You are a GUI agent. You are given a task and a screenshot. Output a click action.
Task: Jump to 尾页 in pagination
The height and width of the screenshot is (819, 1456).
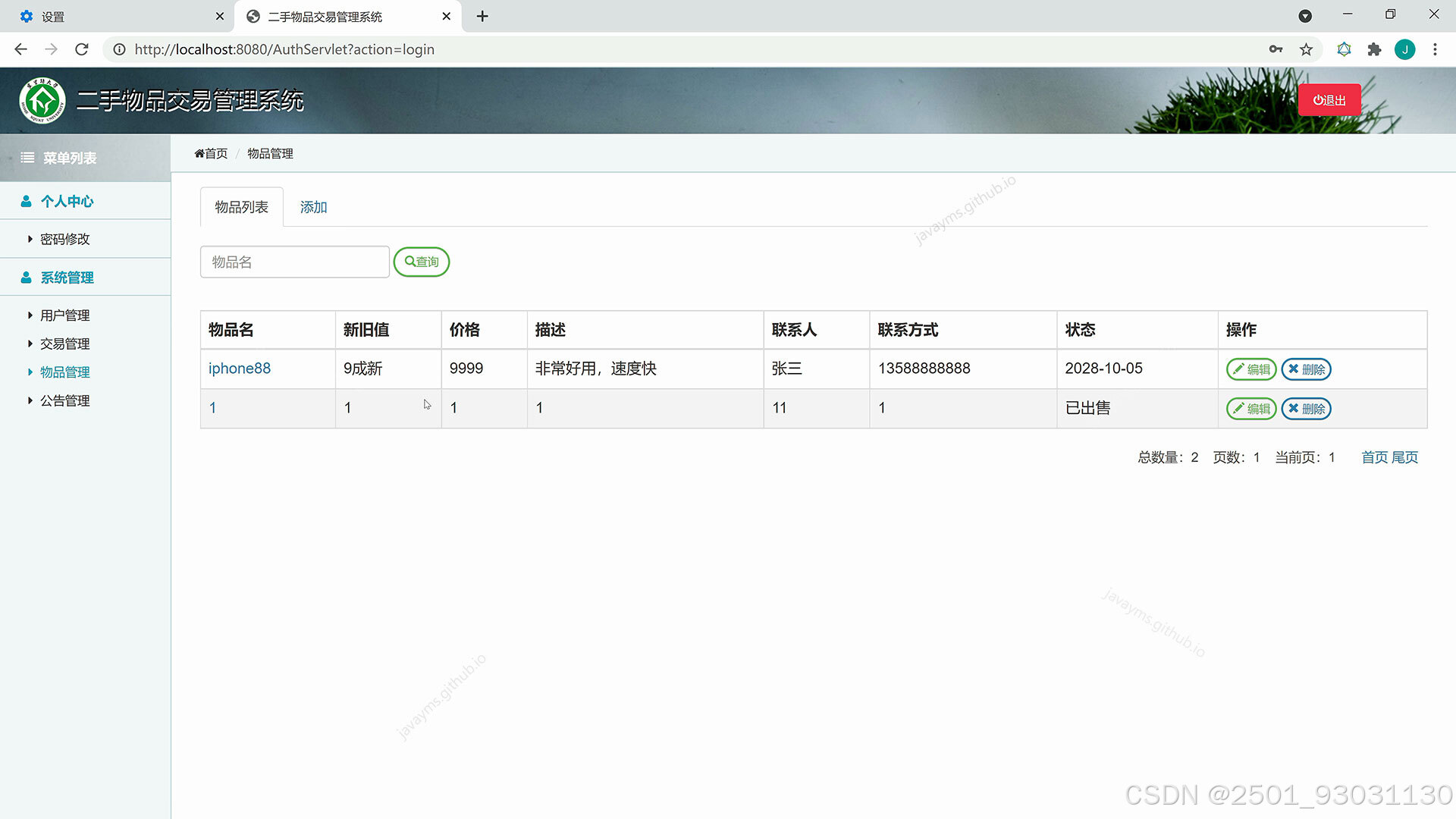[x=1404, y=457]
